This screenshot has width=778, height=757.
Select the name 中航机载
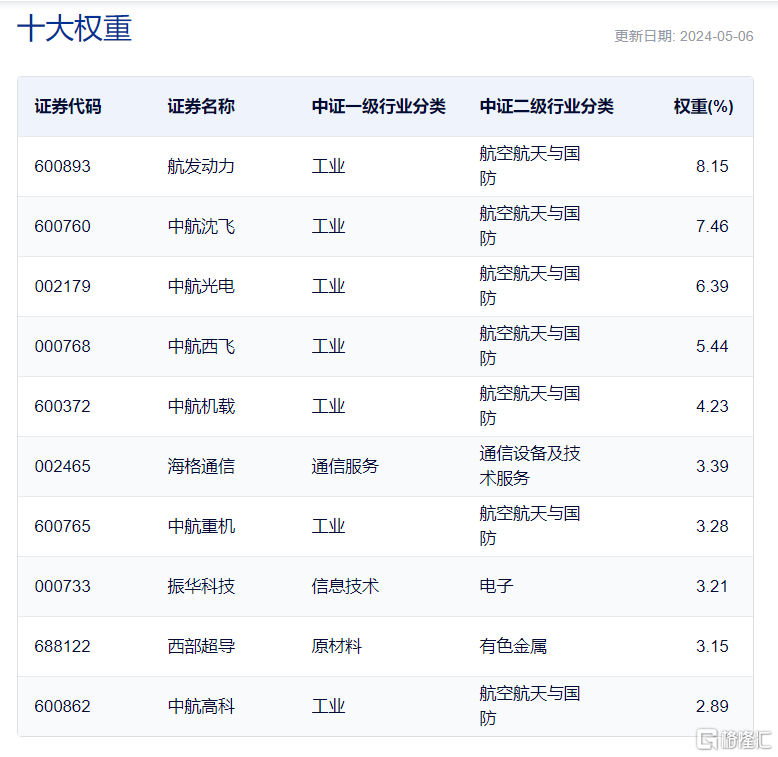coord(201,406)
